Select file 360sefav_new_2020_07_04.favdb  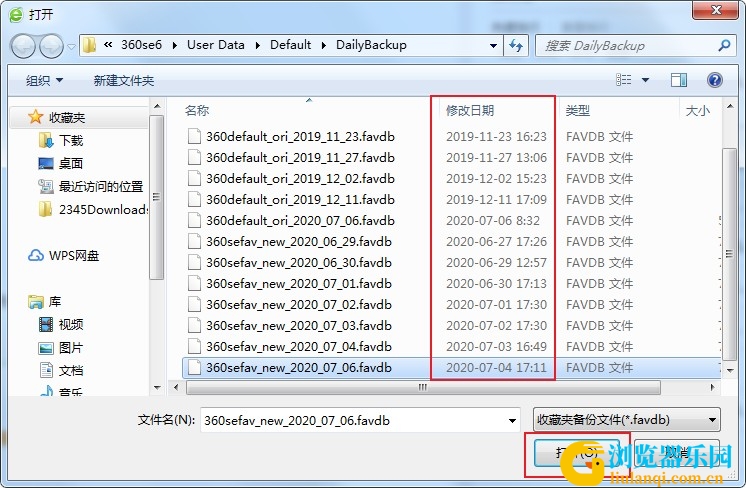coord(299,346)
